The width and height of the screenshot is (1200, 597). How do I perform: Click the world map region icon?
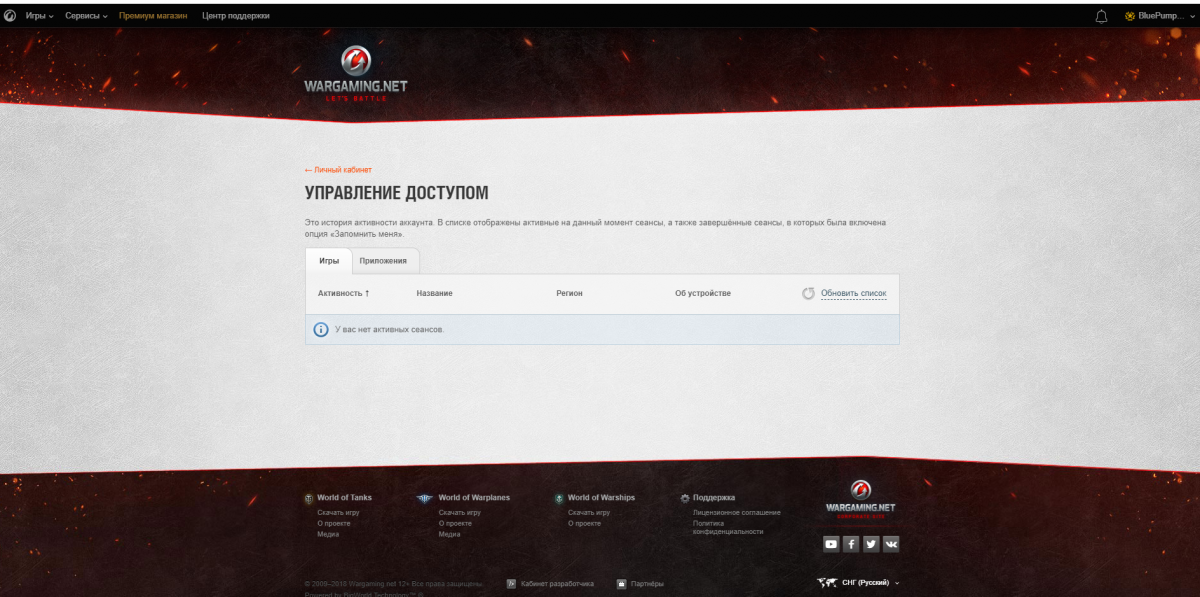827,582
